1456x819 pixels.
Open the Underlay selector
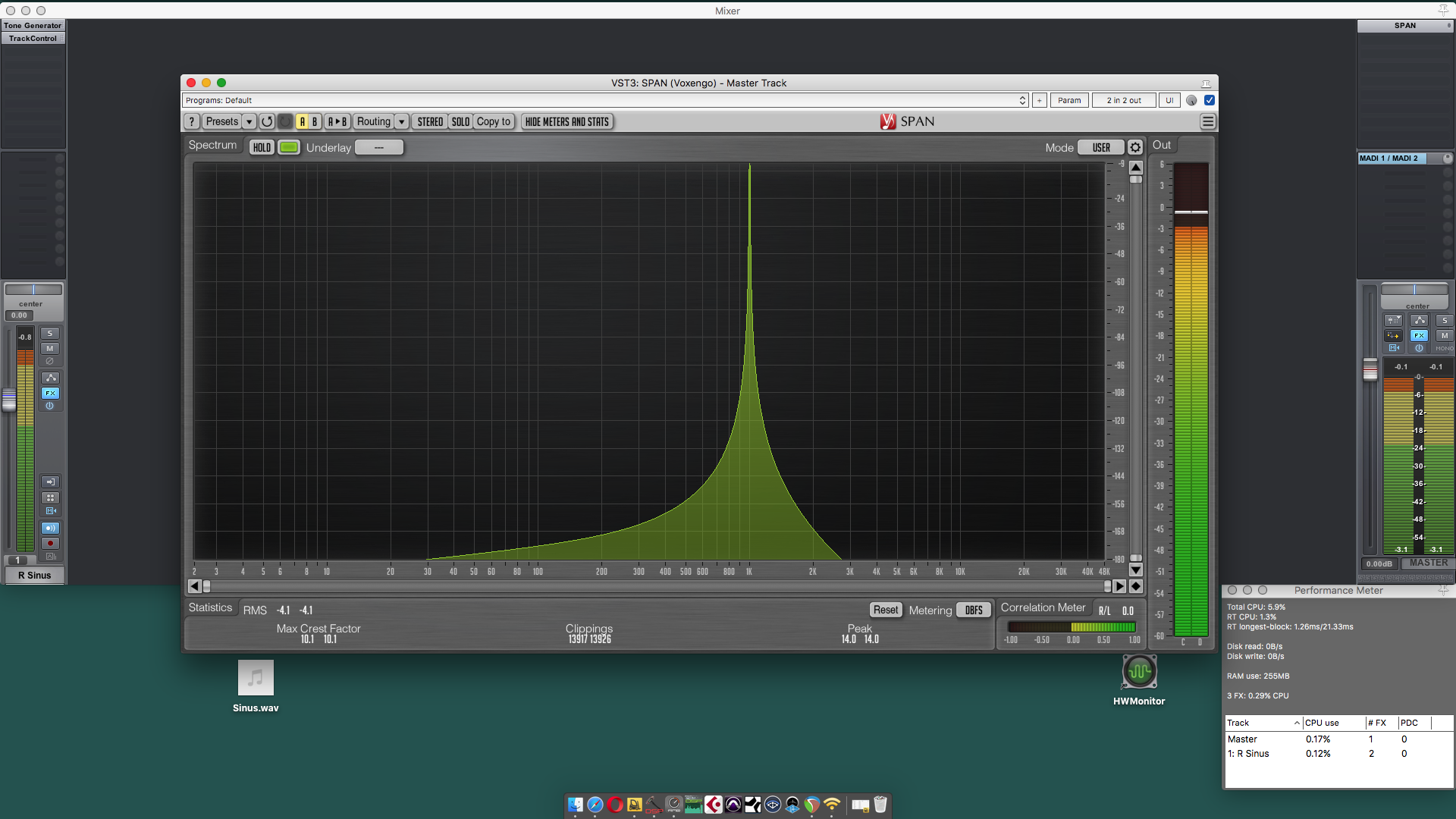pyautogui.click(x=379, y=147)
